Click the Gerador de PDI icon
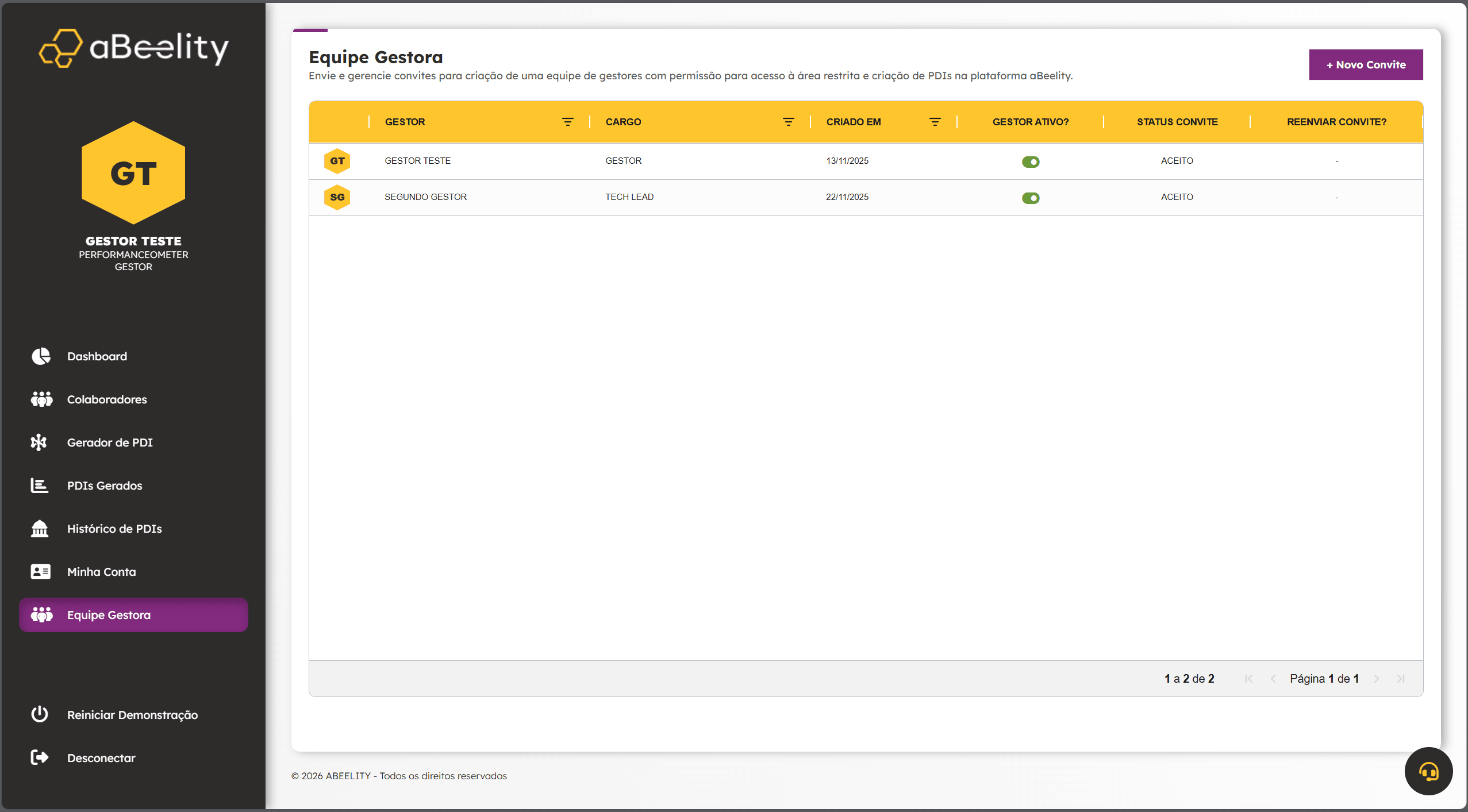 coord(39,442)
